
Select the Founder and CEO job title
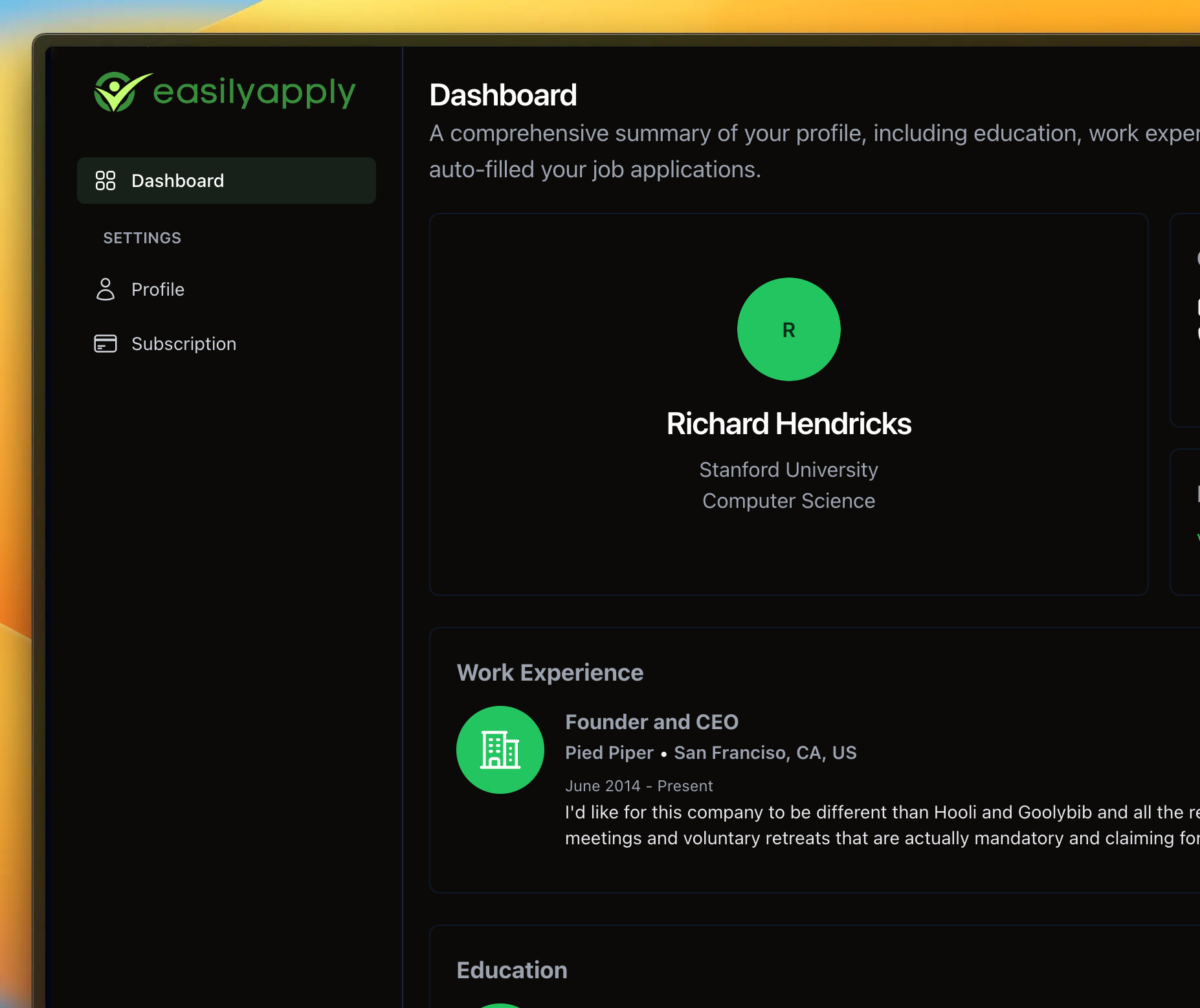coord(651,722)
